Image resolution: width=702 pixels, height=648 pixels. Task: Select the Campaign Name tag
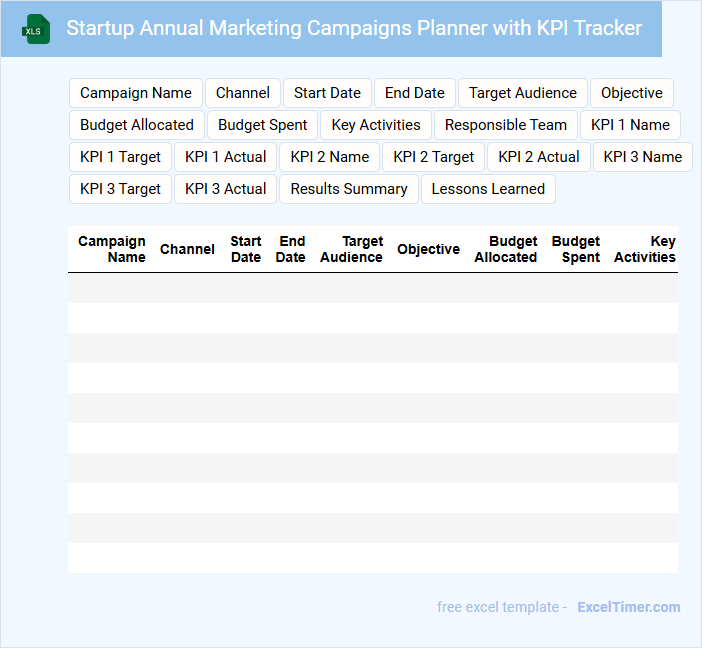click(x=136, y=93)
